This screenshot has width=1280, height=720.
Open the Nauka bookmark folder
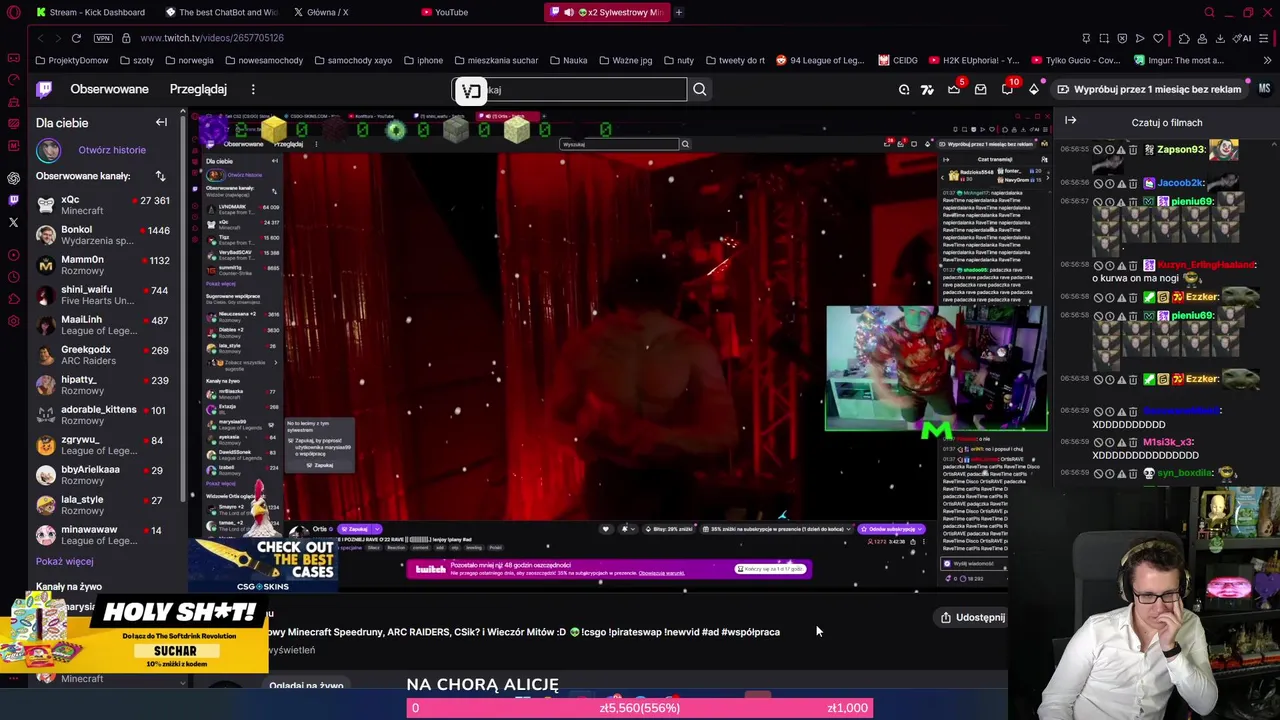tap(568, 60)
